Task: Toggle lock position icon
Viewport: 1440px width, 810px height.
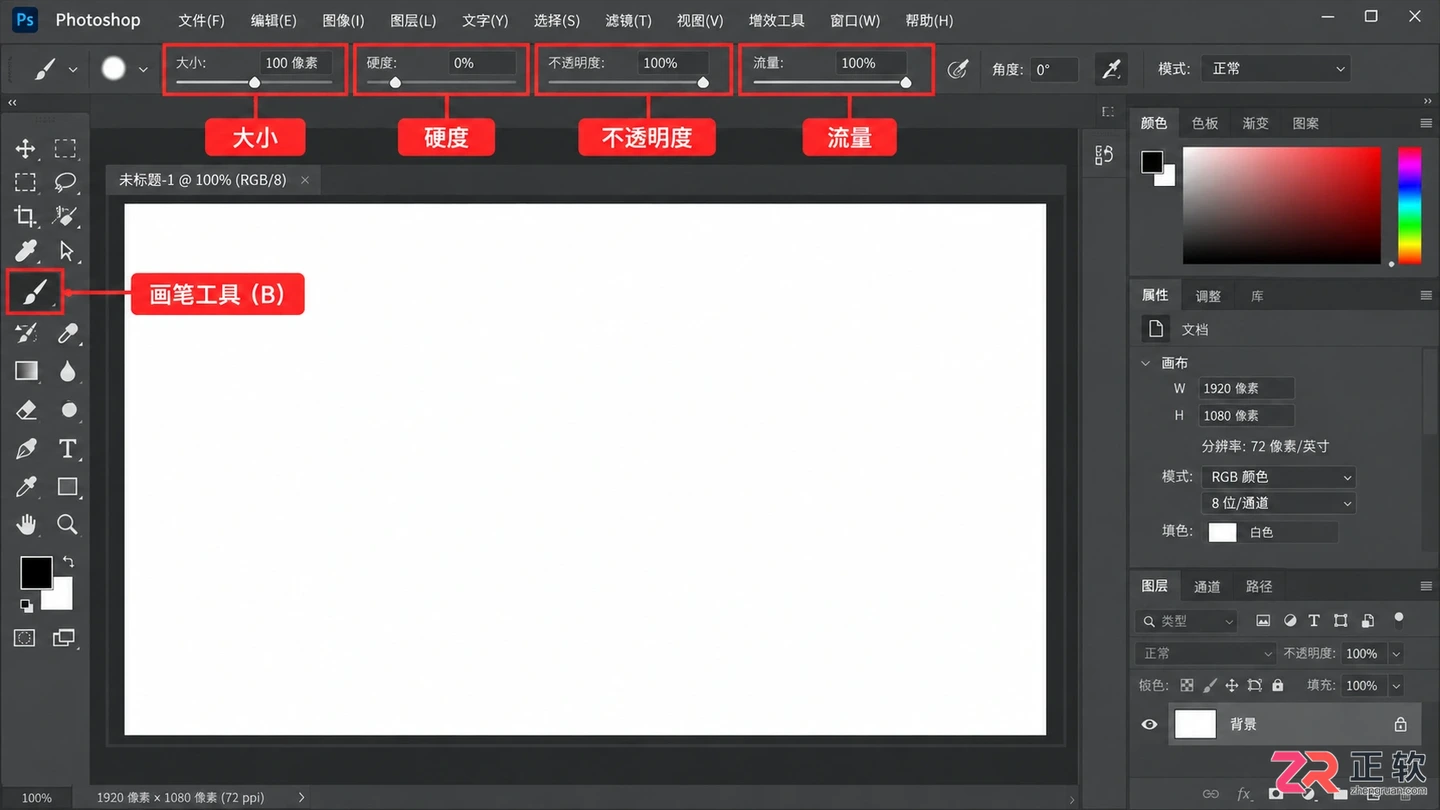Action: tap(1232, 685)
